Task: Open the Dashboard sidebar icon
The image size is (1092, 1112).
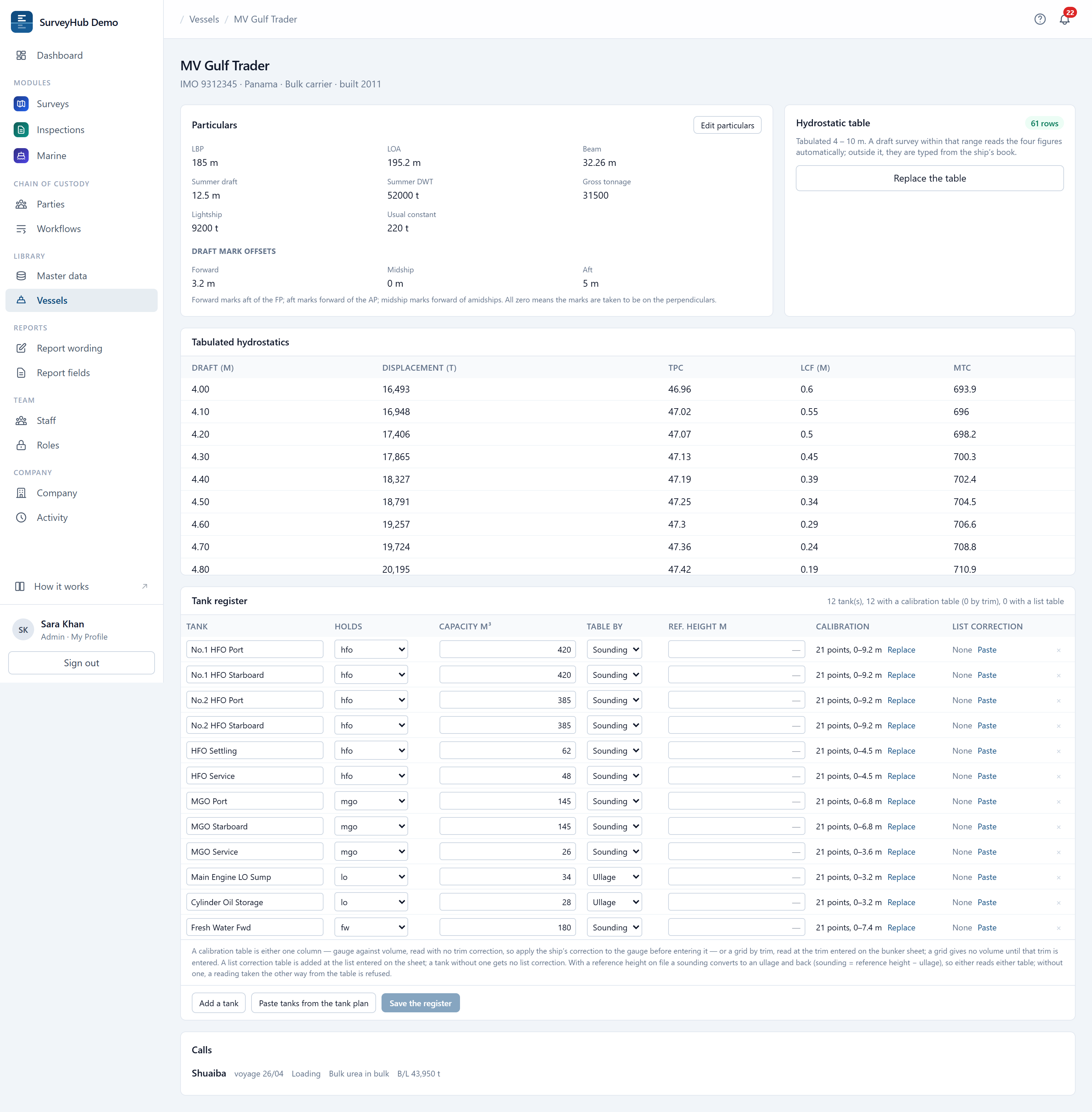Action: point(21,56)
